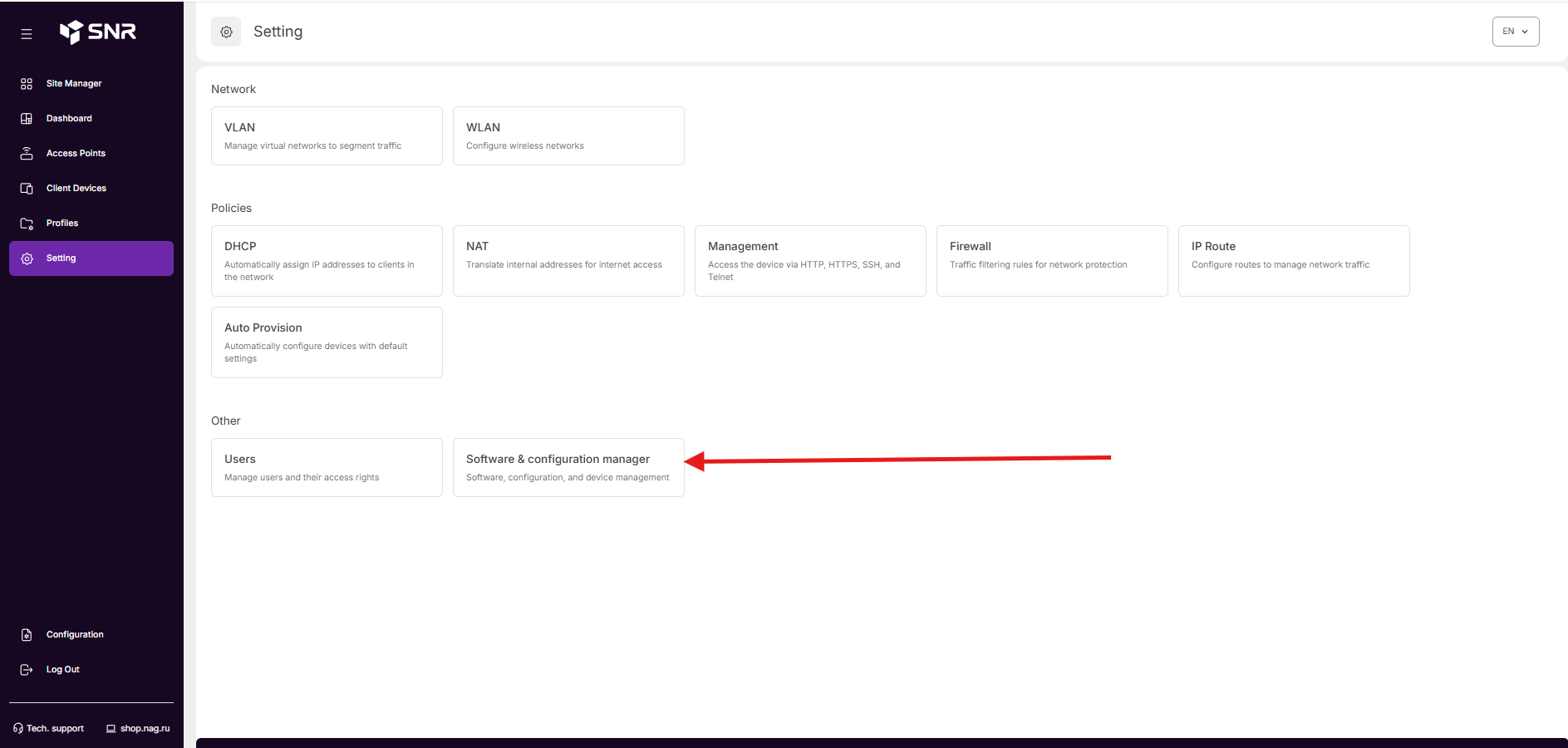Open Software & configuration manager card
Viewport: 1568px width, 748px height.
pyautogui.click(x=568, y=467)
